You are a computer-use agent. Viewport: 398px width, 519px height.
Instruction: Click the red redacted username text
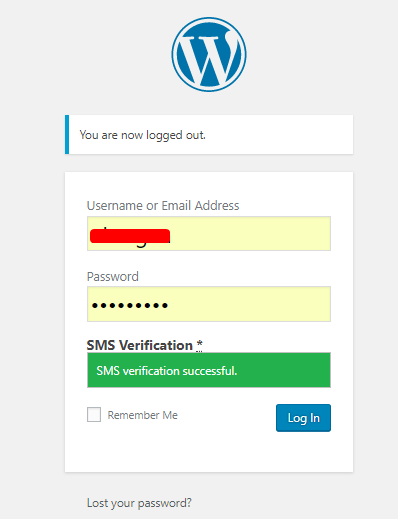point(130,236)
